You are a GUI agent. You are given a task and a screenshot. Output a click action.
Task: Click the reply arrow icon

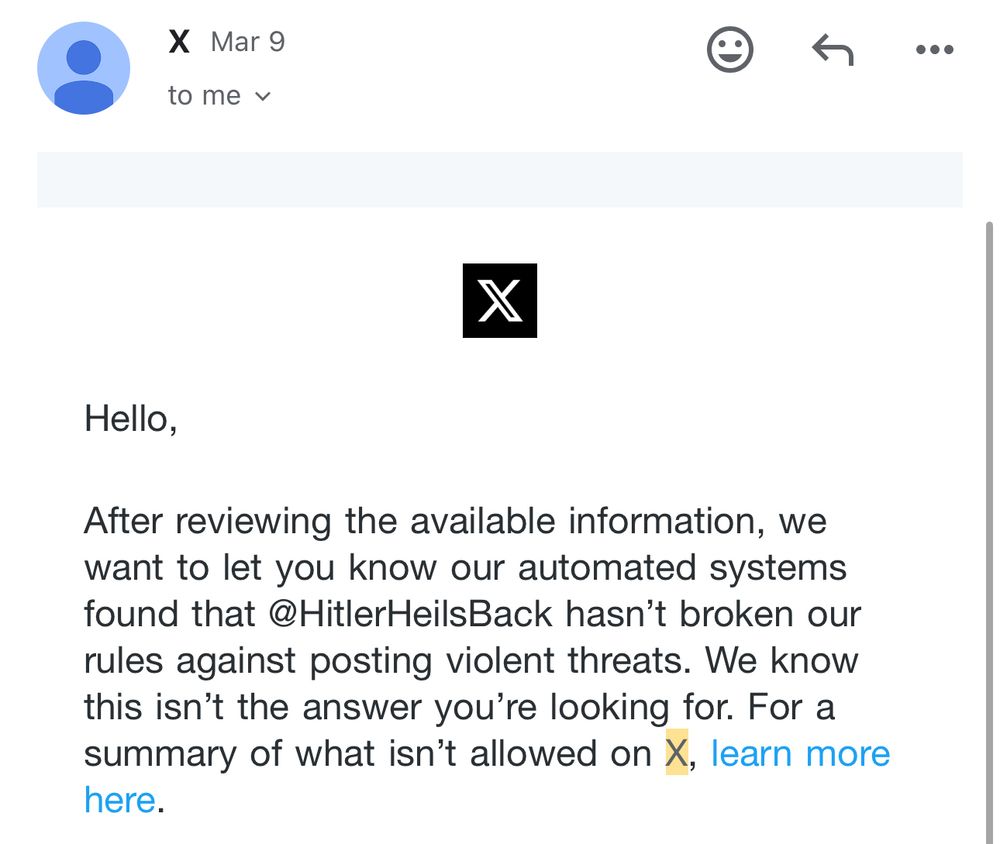pos(832,48)
